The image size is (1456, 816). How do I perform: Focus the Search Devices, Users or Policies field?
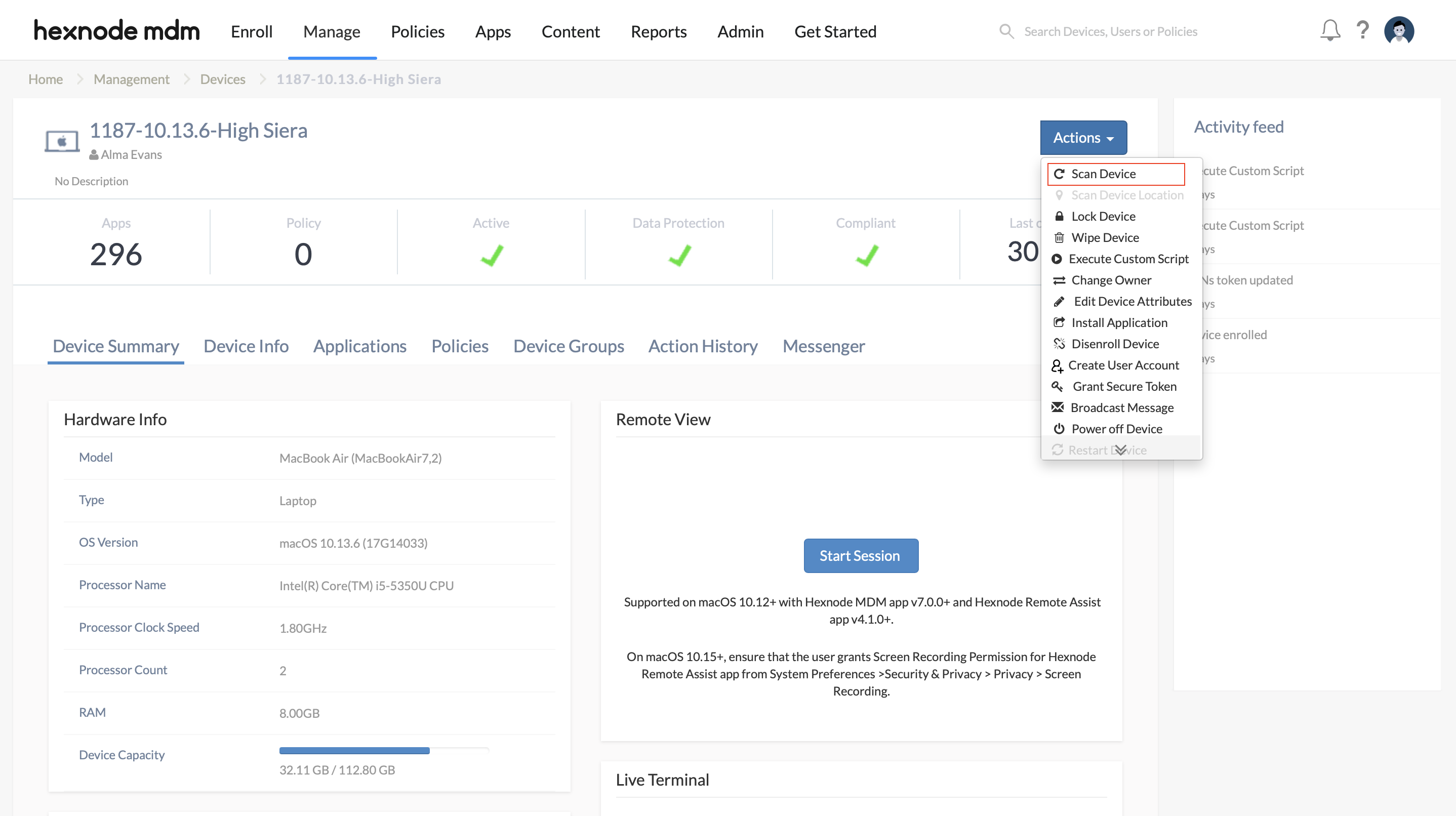click(x=1110, y=32)
